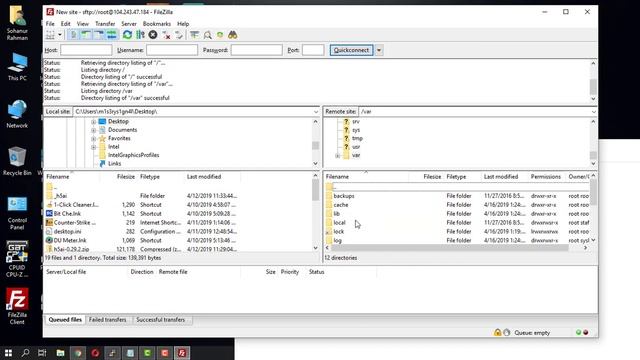The width and height of the screenshot is (640, 360).
Task: Switch to the Successful transfers tab
Action: pyautogui.click(x=161, y=320)
